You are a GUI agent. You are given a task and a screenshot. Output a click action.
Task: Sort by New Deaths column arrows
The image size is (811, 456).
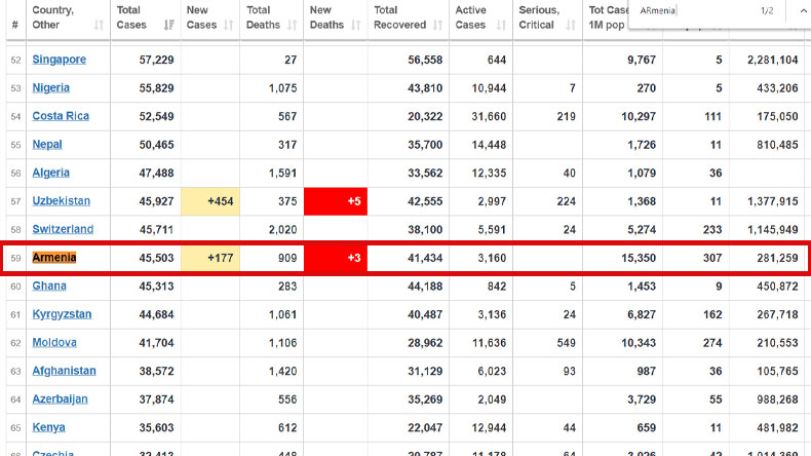(355, 25)
